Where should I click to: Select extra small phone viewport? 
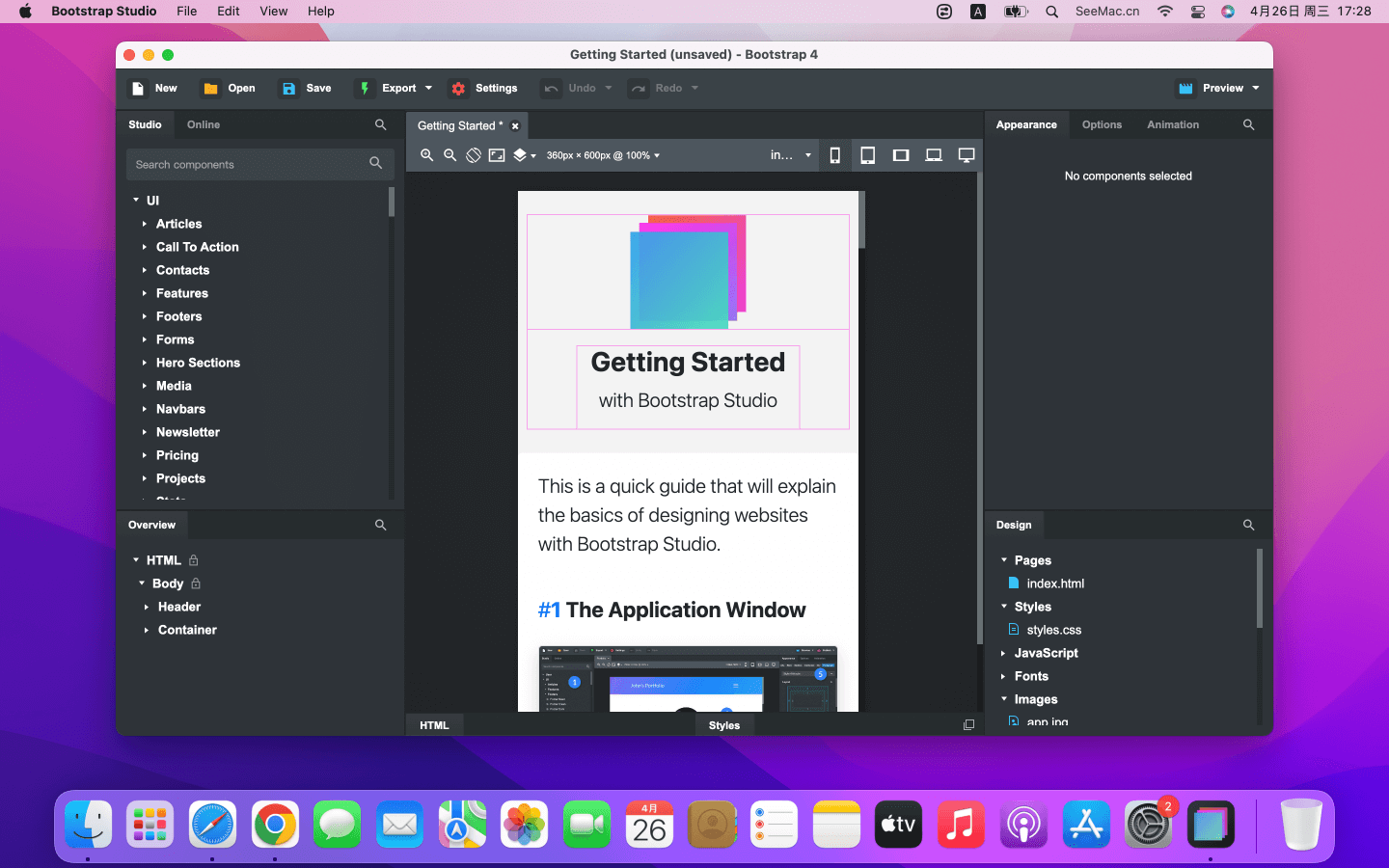[x=835, y=155]
